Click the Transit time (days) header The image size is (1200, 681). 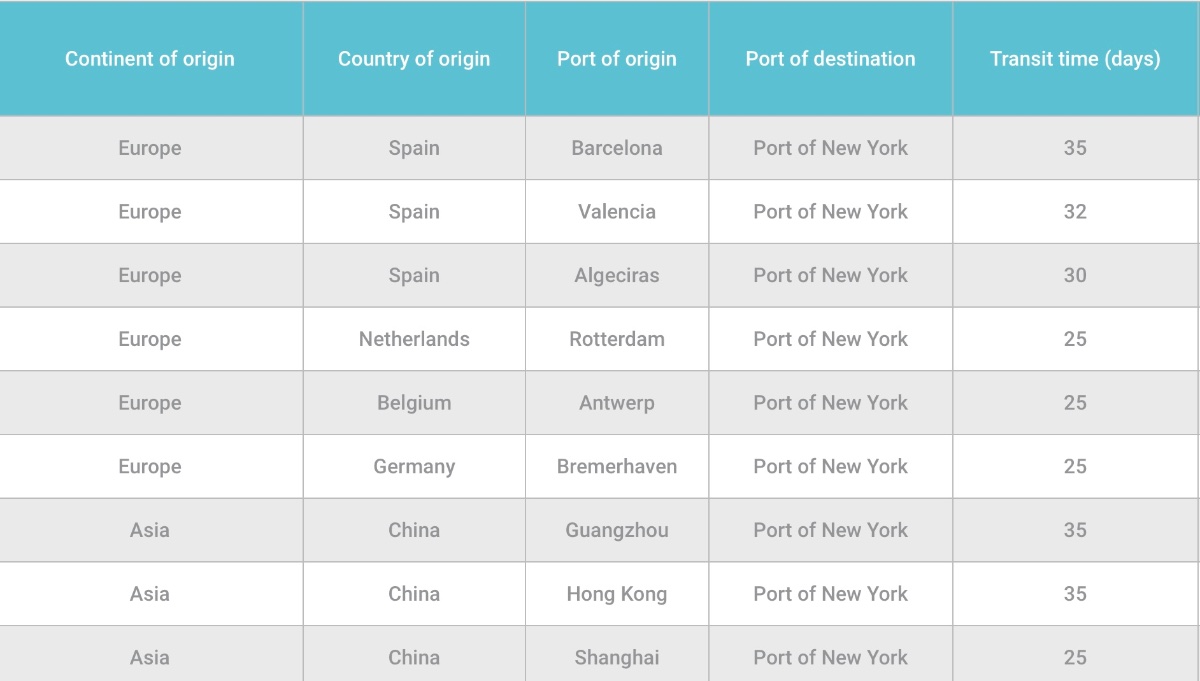(1075, 59)
